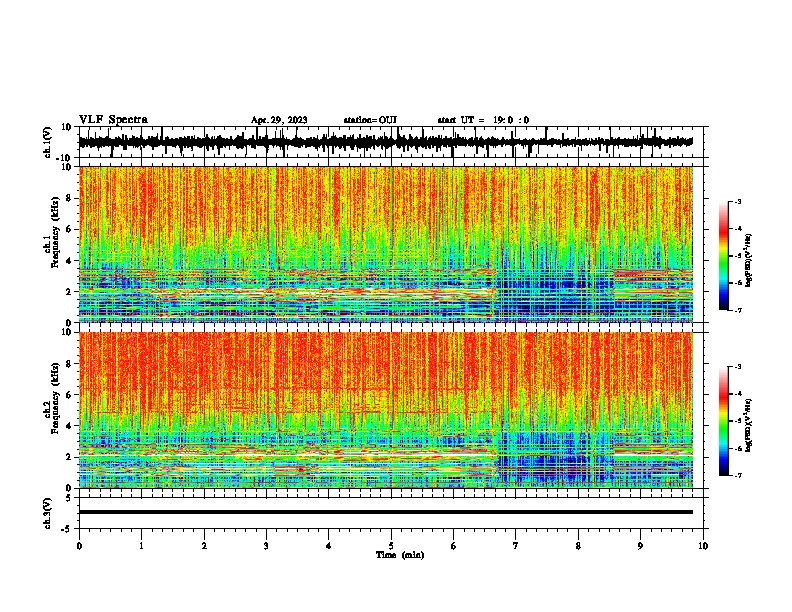
Task: Click the "station=OUI" header label
Action: coord(370,120)
